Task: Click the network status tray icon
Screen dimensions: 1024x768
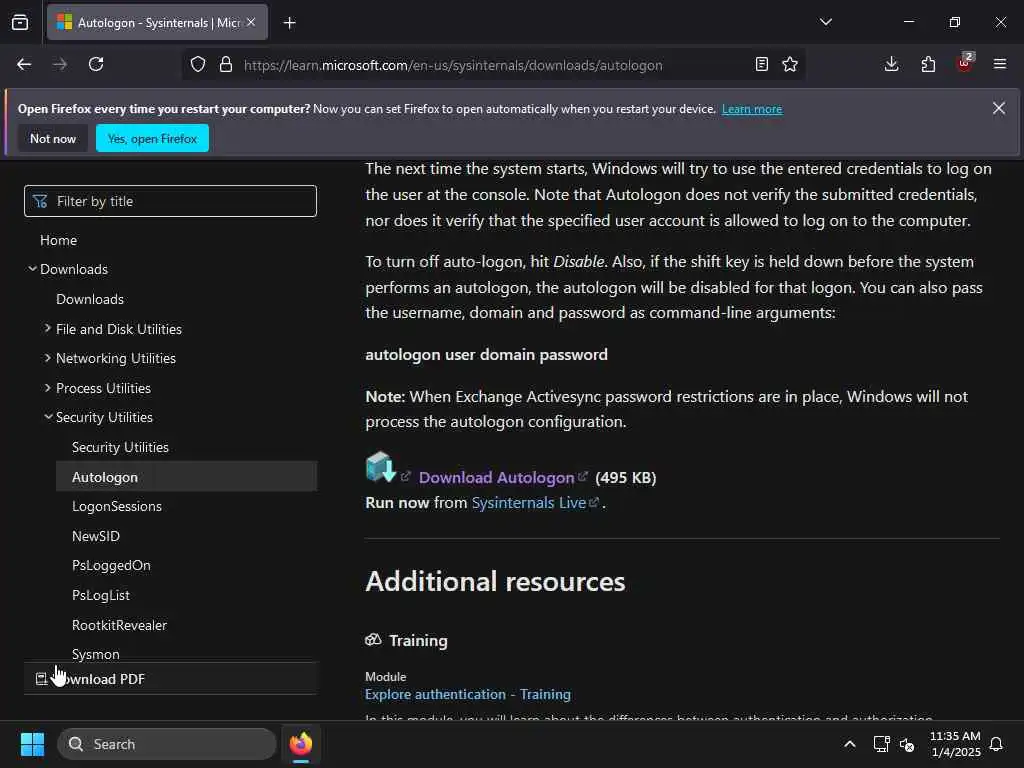Action: pyautogui.click(x=881, y=744)
